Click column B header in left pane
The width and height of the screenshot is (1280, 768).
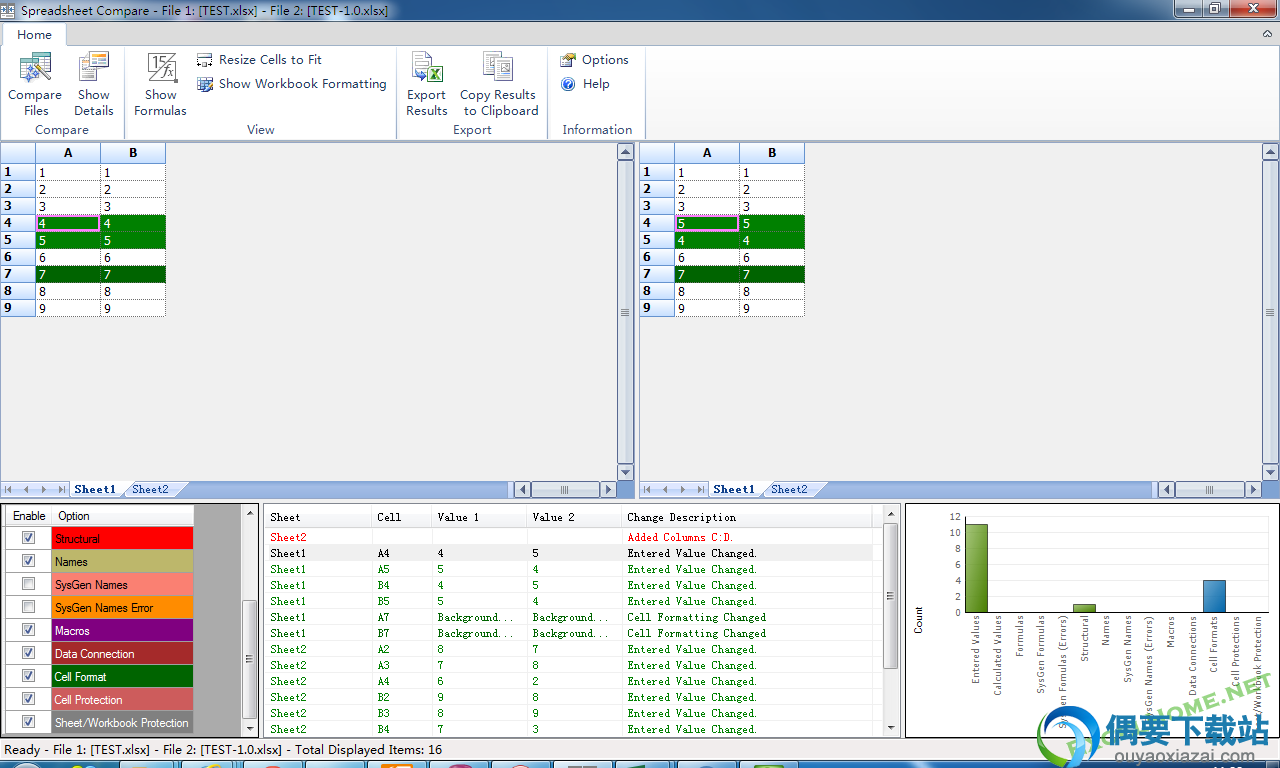(133, 153)
